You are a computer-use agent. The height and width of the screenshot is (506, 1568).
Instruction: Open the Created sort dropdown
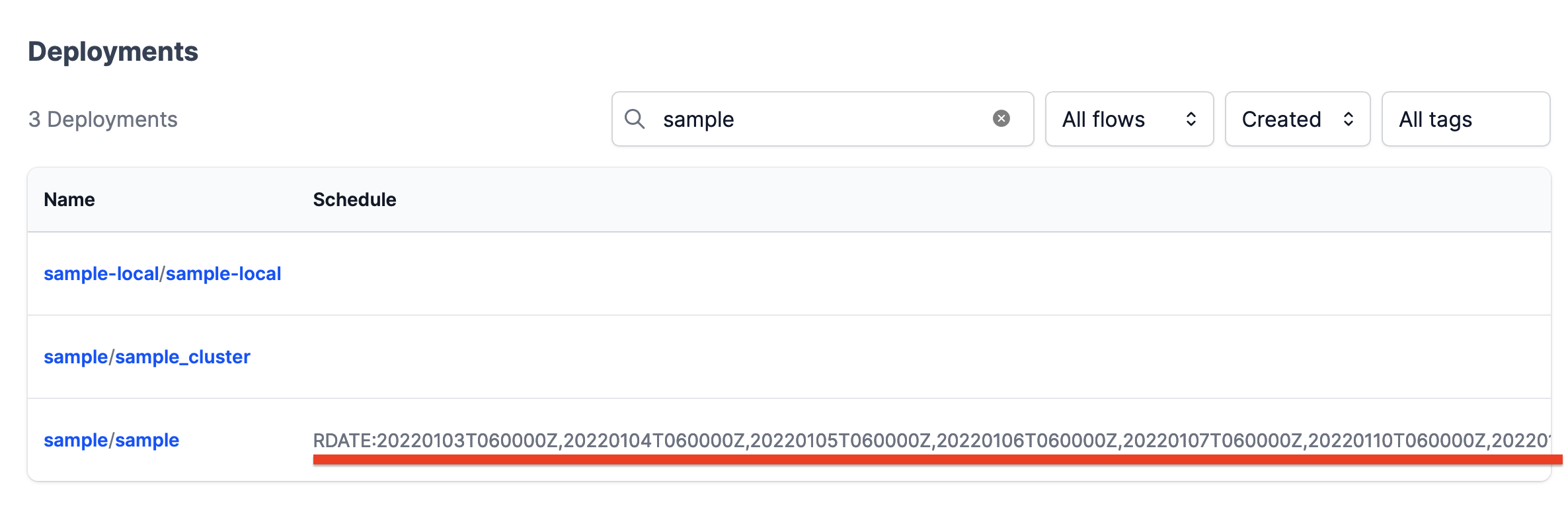pyautogui.click(x=1296, y=119)
